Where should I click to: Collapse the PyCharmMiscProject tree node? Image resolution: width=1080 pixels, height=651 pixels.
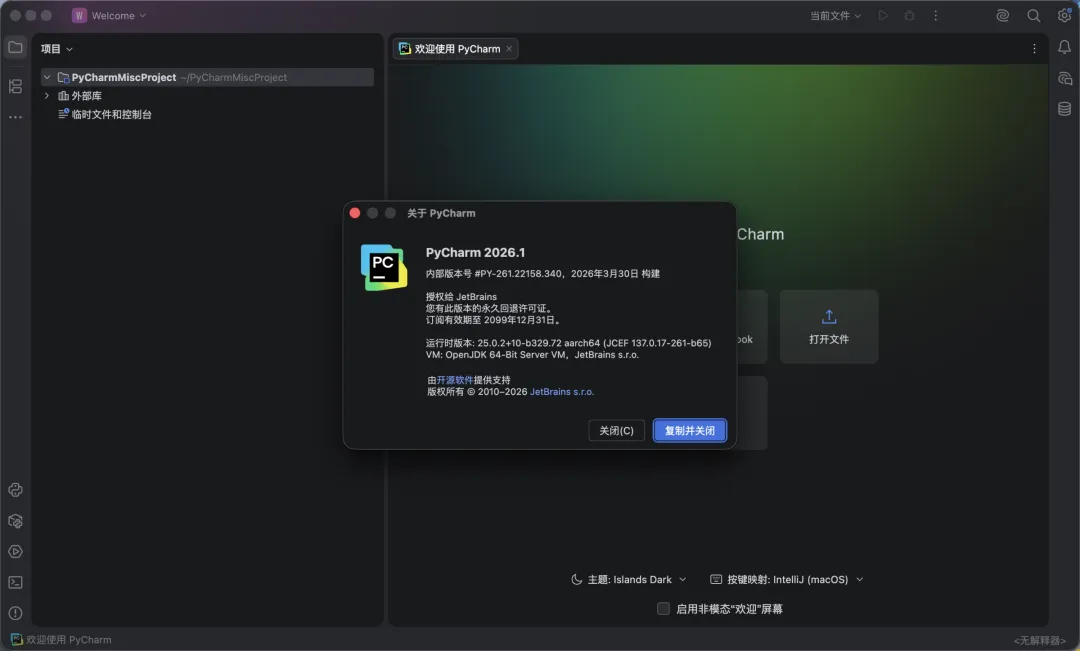[47, 77]
